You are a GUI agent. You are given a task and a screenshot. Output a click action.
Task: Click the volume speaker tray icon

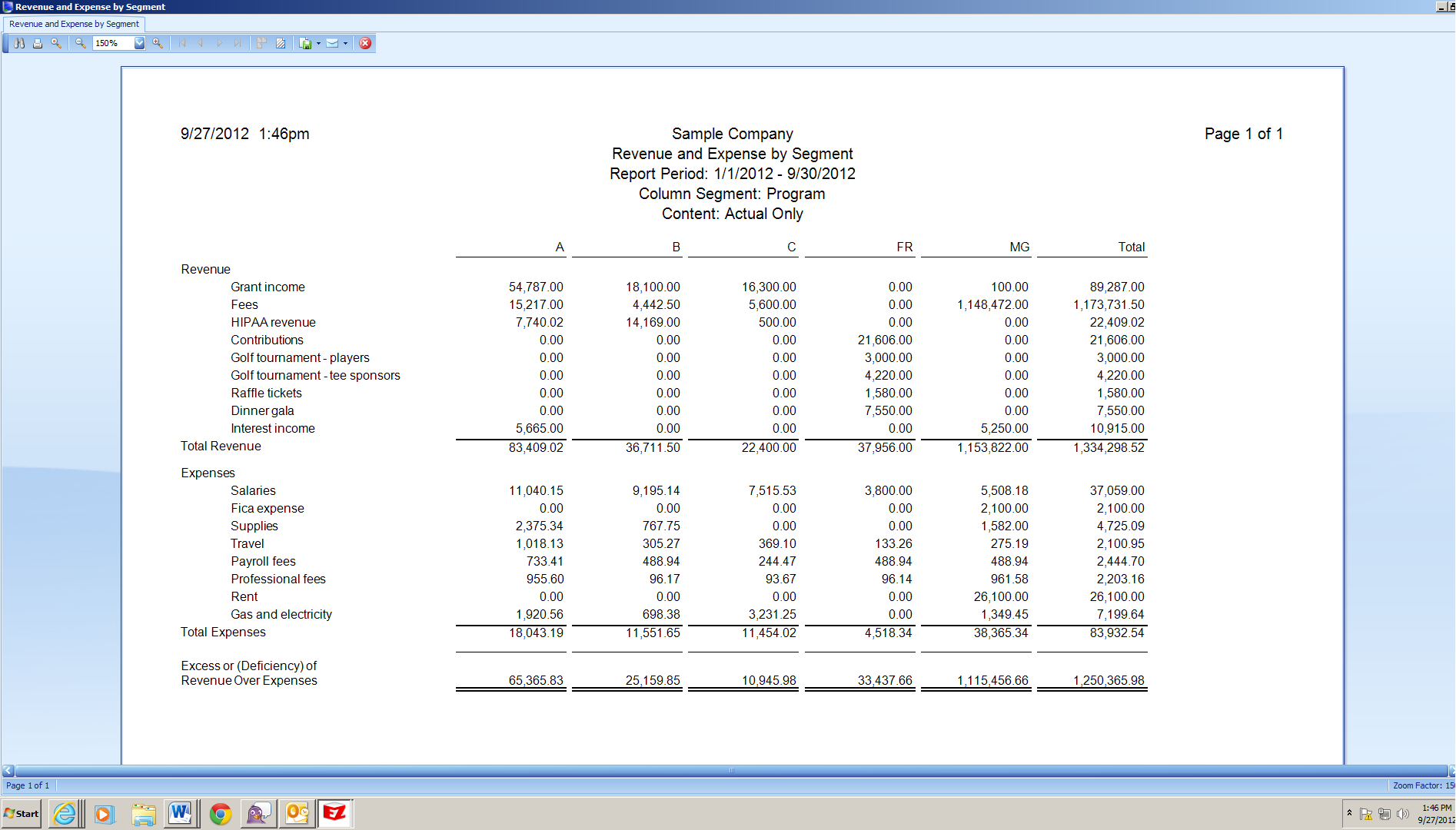[x=1403, y=814]
